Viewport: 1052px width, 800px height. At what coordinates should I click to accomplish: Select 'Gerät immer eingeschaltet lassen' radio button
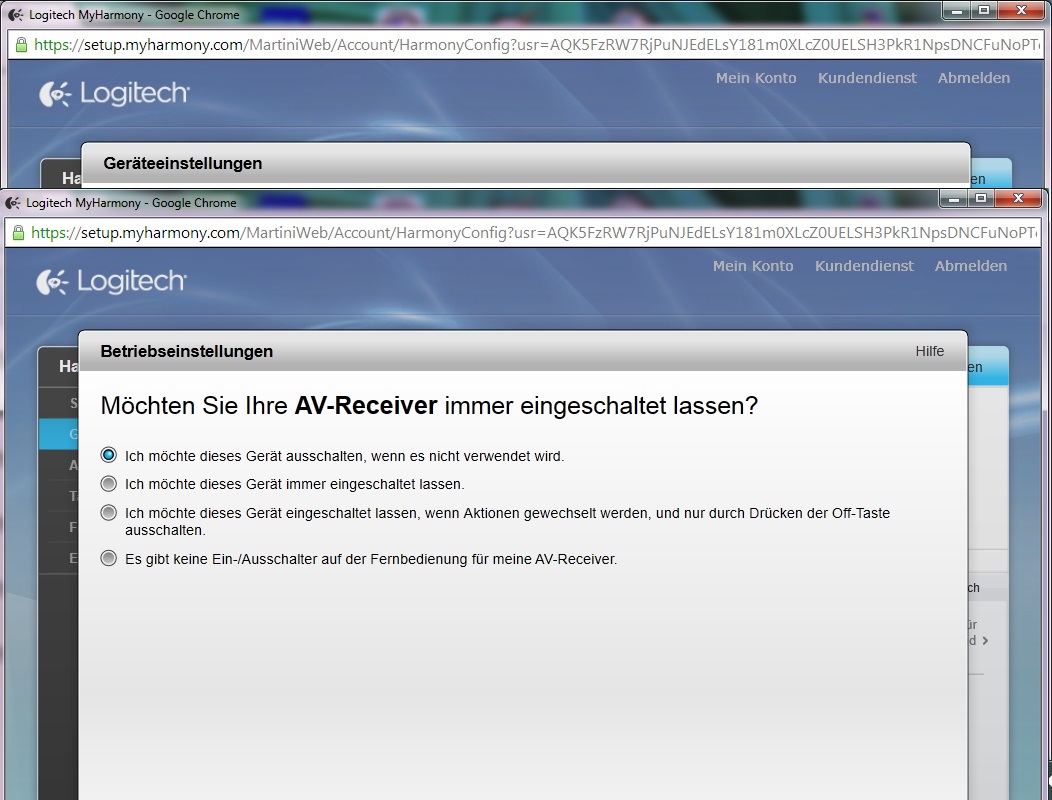(x=109, y=484)
